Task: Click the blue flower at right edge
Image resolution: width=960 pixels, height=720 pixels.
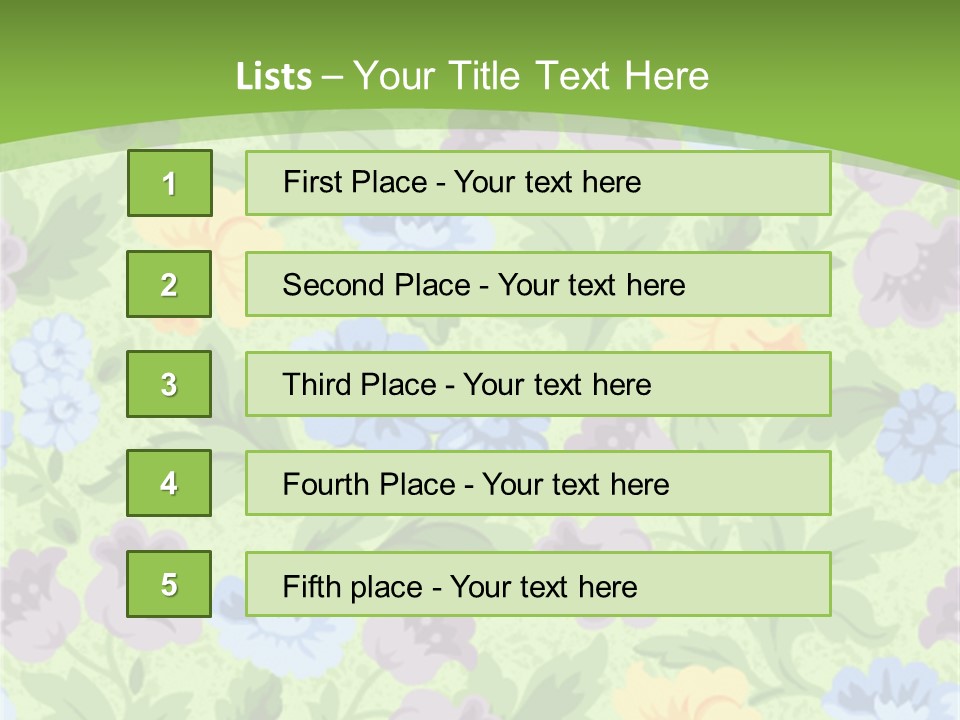Action: coord(918,430)
